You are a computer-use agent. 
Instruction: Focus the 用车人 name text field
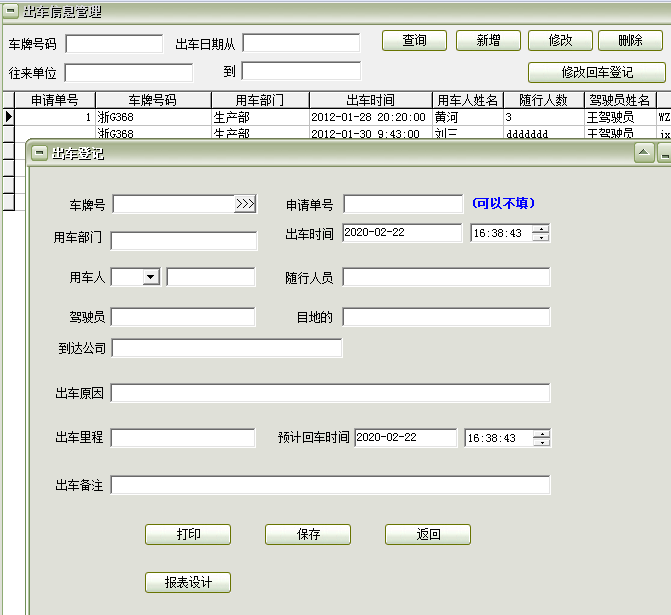pyautogui.click(x=211, y=277)
